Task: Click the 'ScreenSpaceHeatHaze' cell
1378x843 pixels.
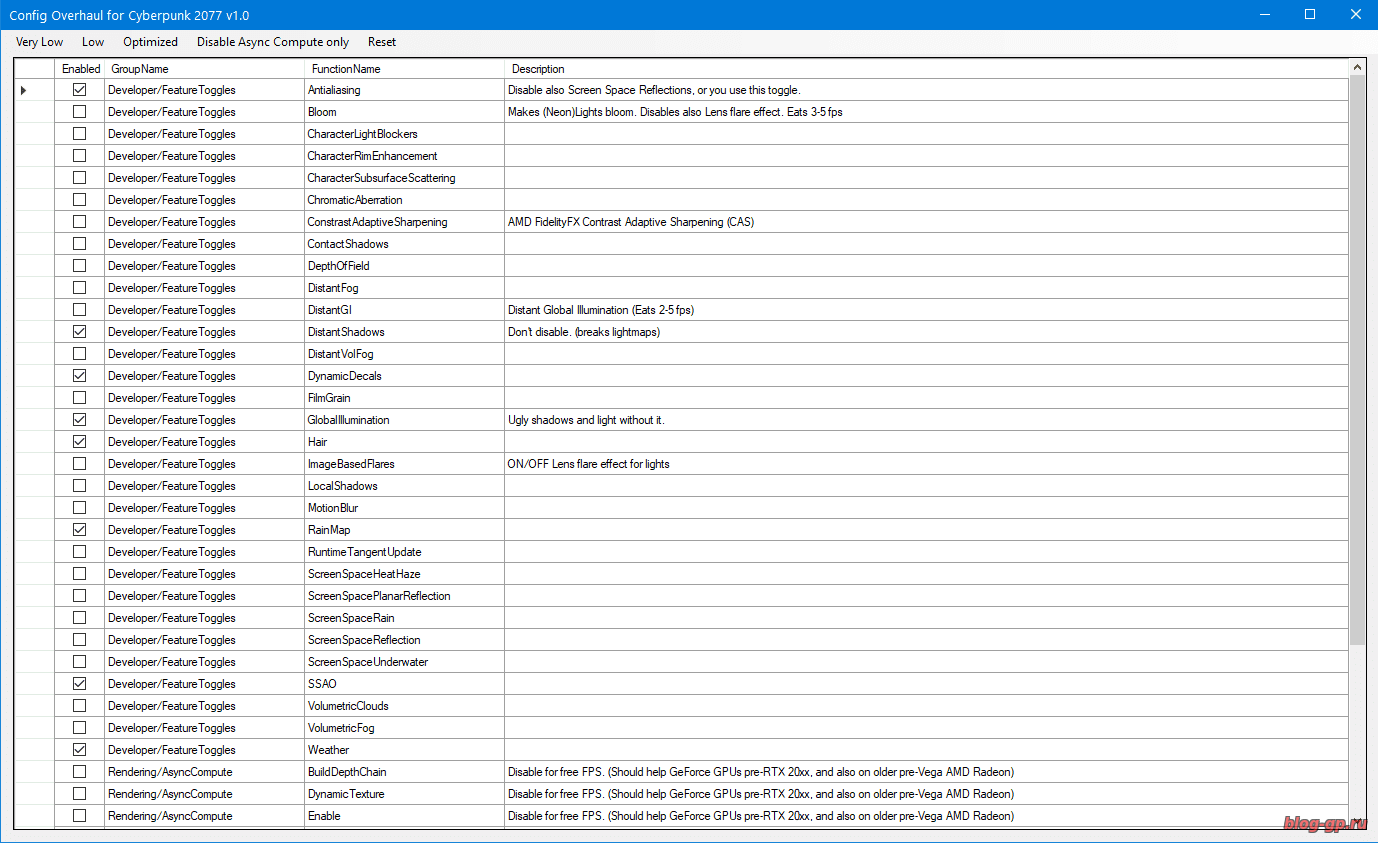Action: (x=404, y=574)
